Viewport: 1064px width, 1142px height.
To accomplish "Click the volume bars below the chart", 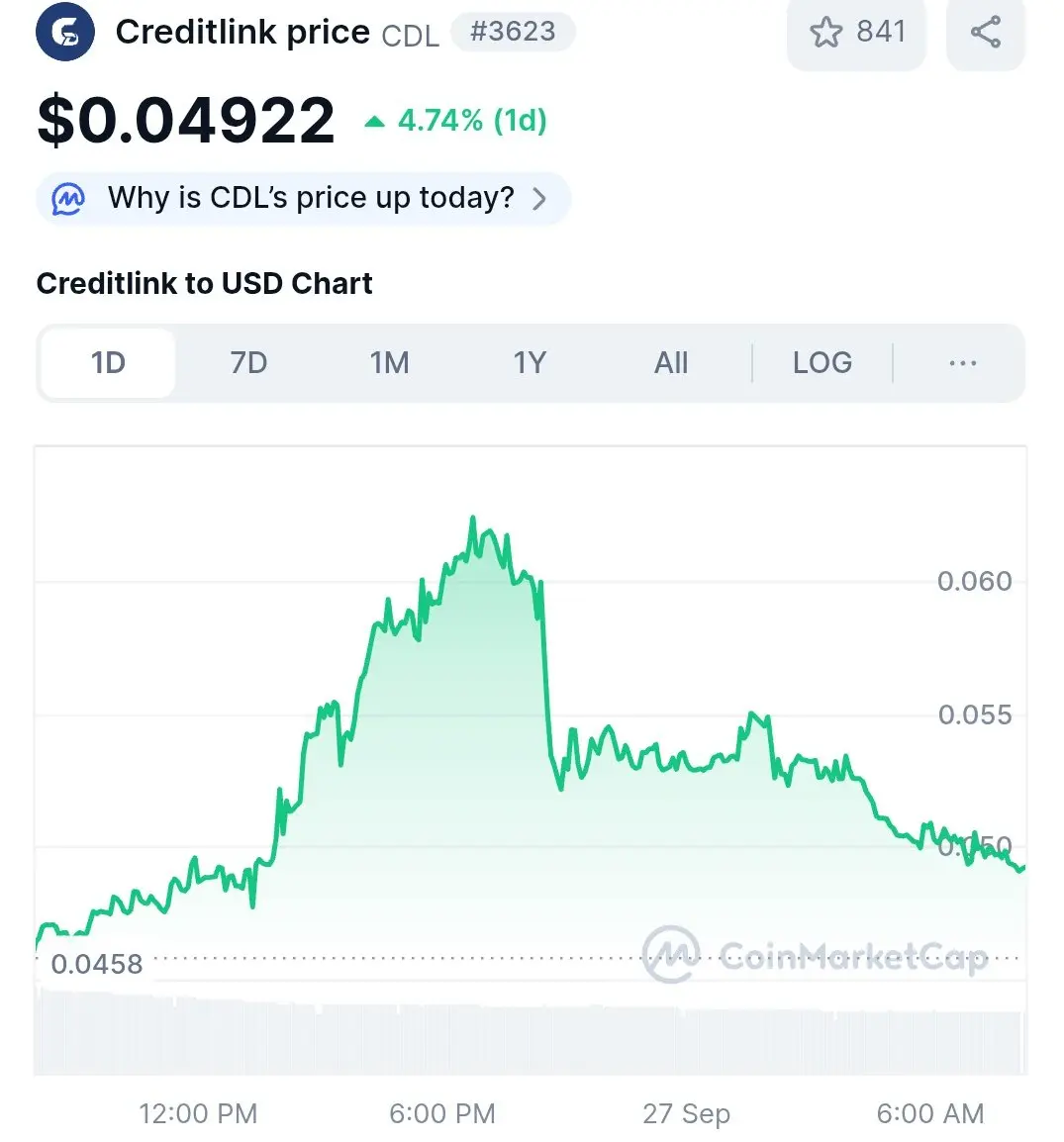I will (x=531, y=1034).
